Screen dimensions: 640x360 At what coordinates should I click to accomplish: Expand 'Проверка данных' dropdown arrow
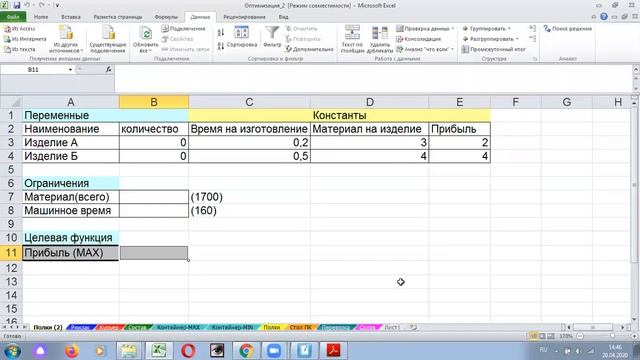[x=453, y=29]
